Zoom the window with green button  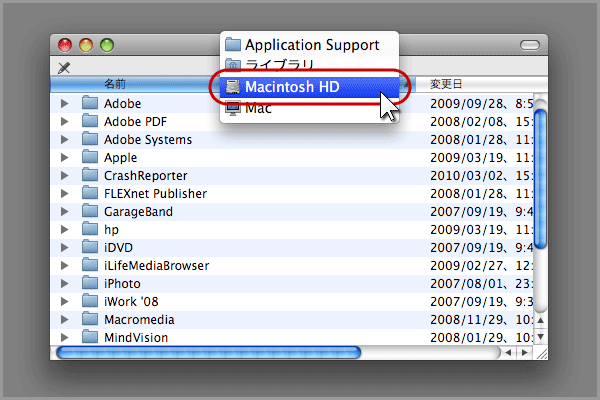(x=107, y=45)
